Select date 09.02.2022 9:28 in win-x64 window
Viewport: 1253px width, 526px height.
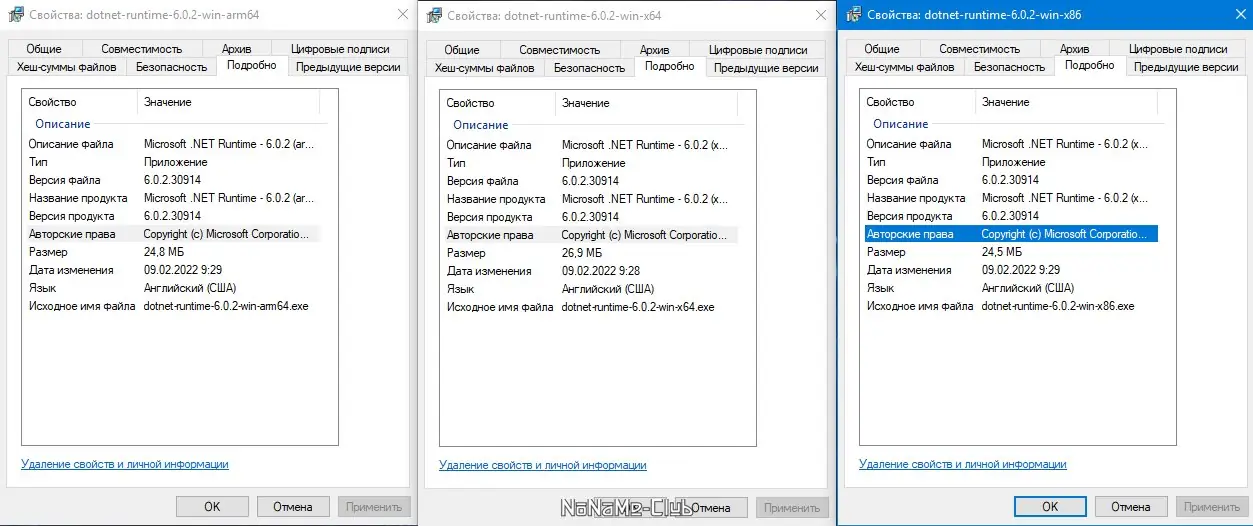[x=601, y=271]
